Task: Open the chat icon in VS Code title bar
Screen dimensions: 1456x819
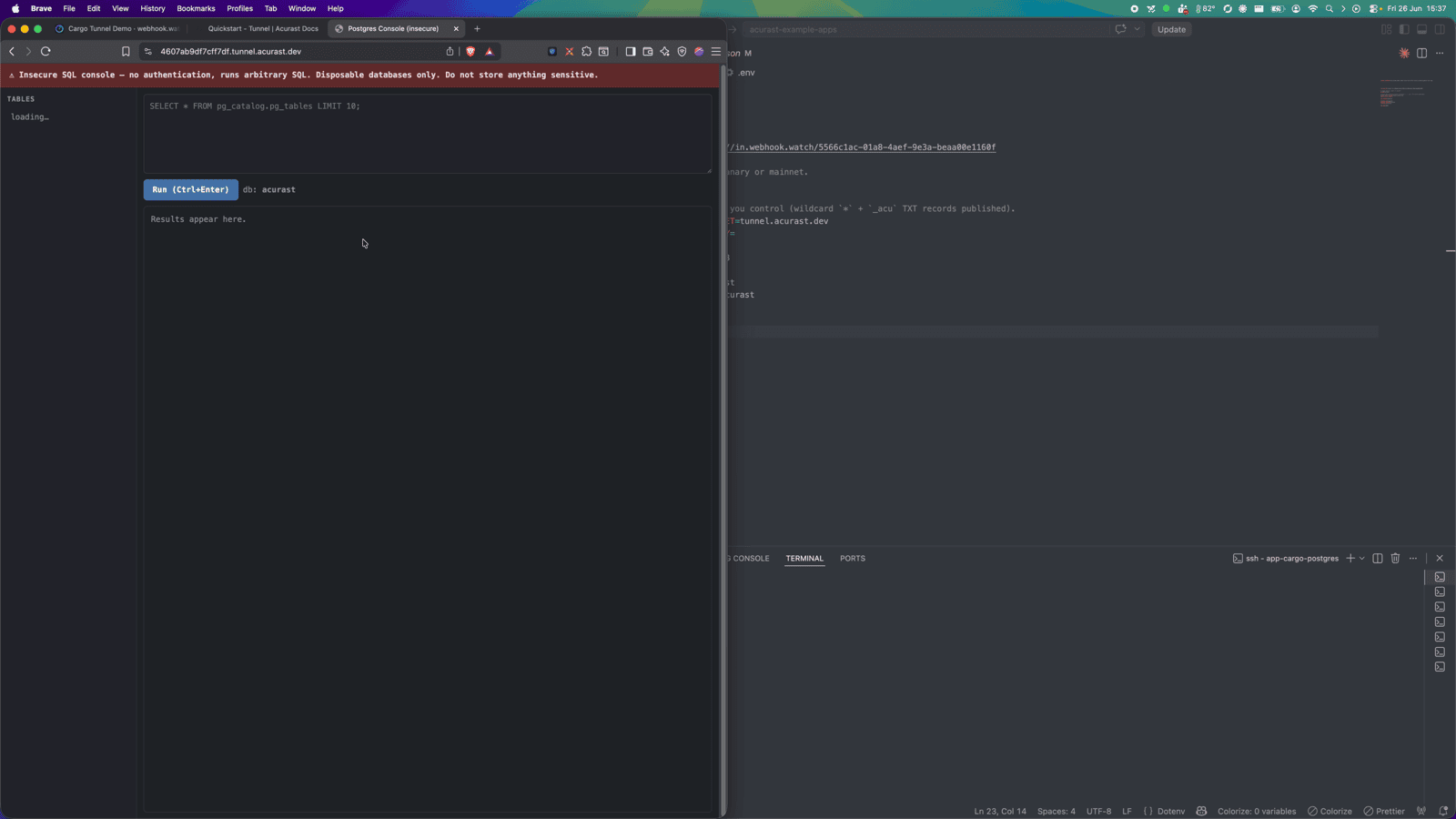Action: (1120, 29)
